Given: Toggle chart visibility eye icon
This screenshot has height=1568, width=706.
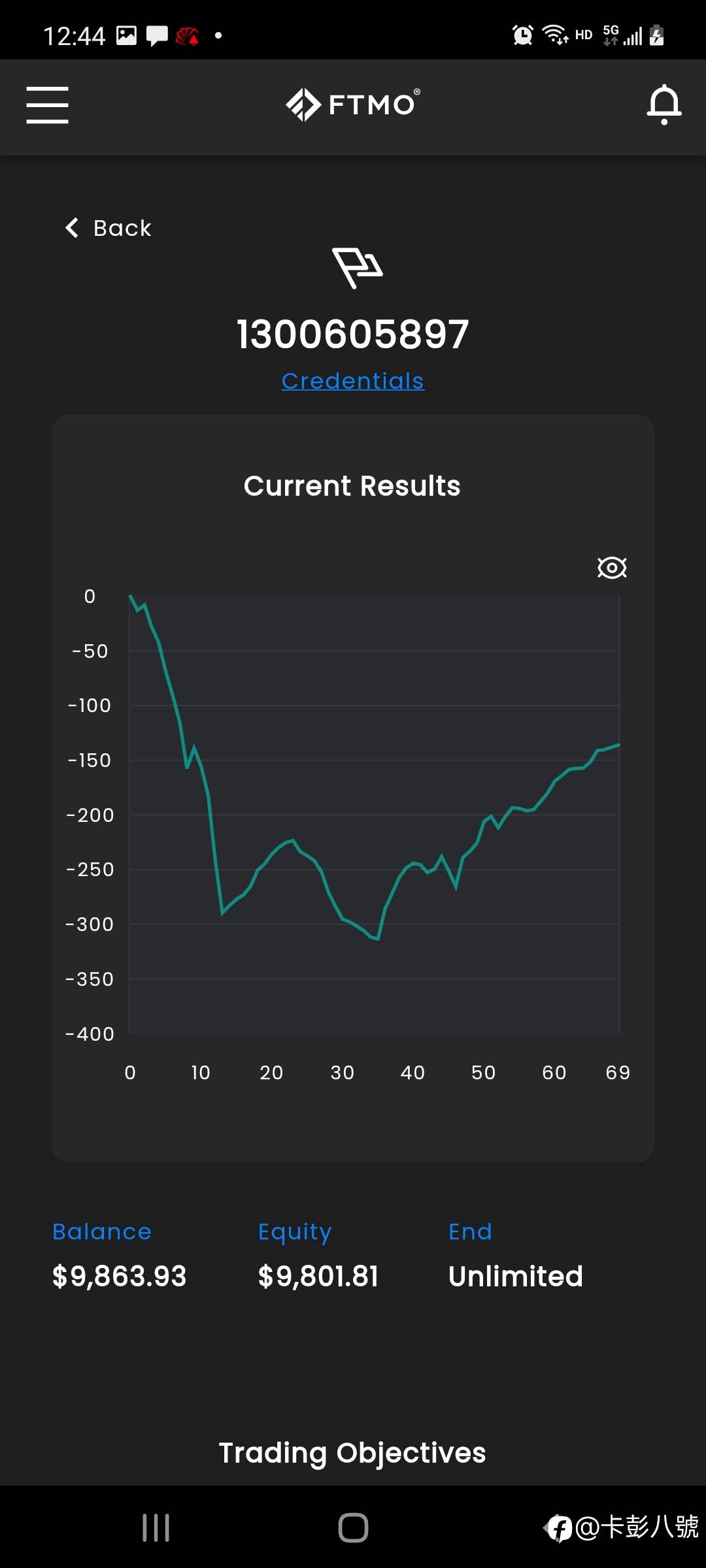Looking at the screenshot, I should pos(612,567).
